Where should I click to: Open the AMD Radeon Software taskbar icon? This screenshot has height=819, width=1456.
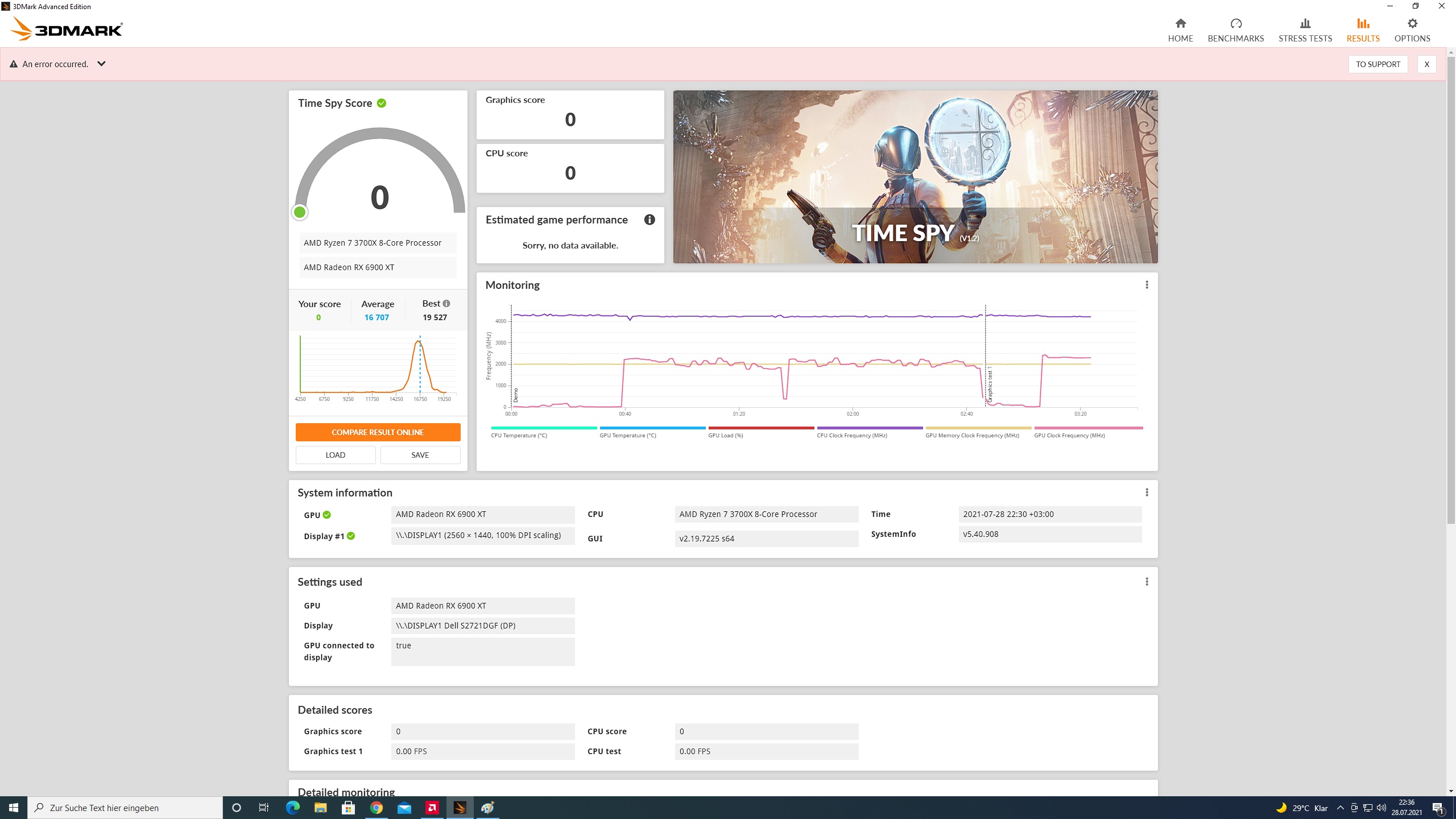[432, 808]
